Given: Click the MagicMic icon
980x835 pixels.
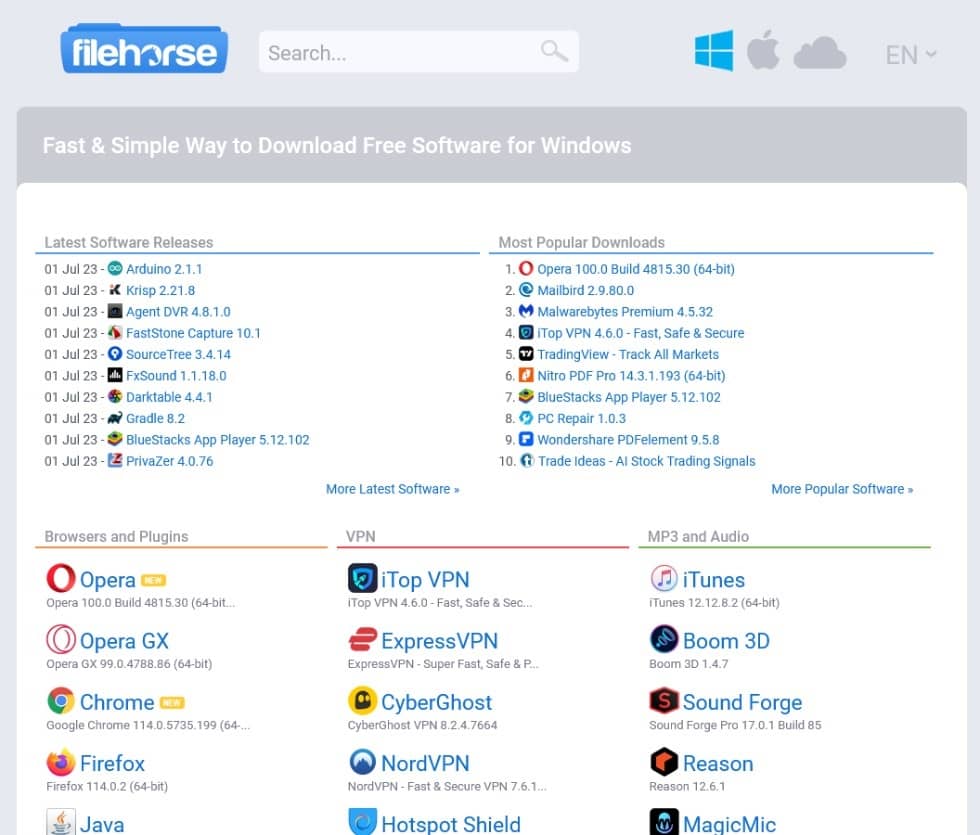Looking at the screenshot, I should (x=664, y=822).
